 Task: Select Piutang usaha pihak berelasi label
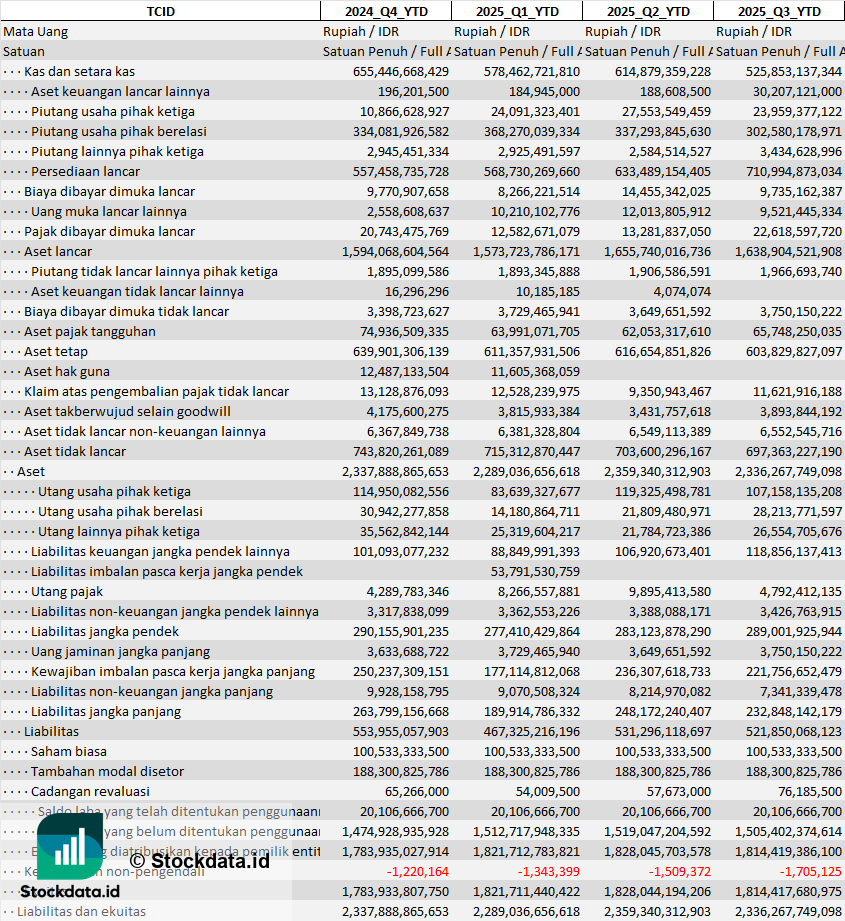119,131
